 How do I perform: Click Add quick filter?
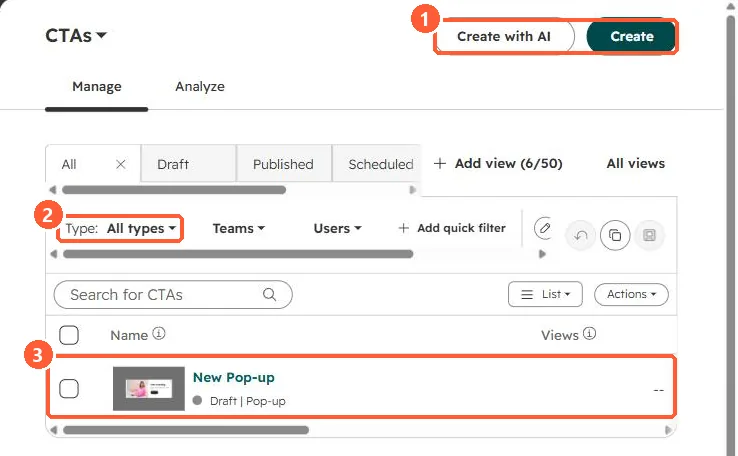tap(452, 228)
